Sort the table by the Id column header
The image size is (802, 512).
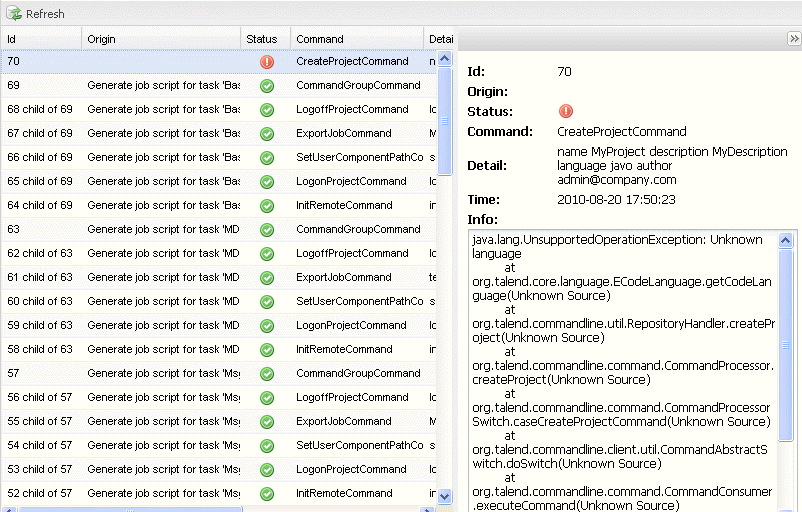coord(40,39)
